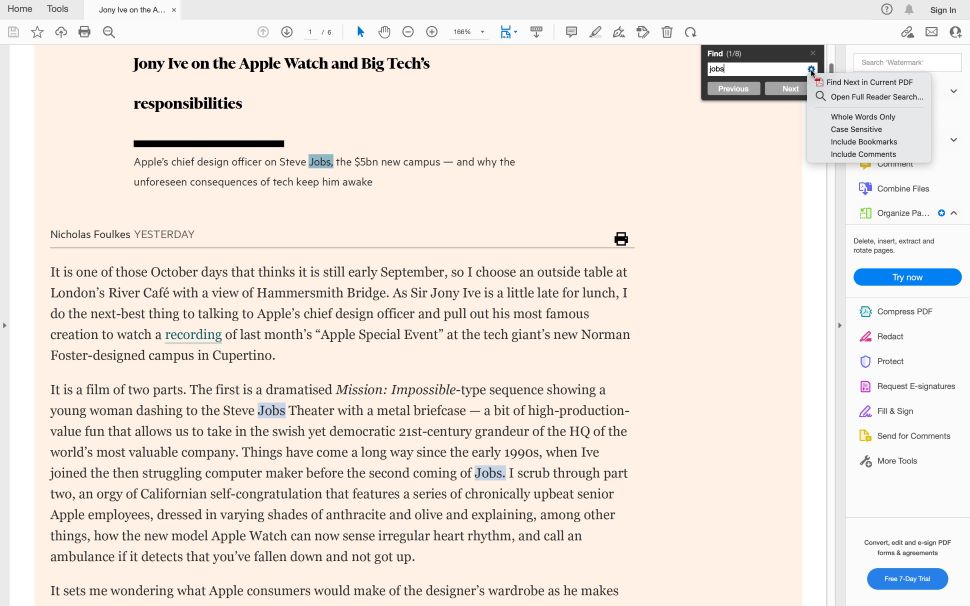Open the recording hyperlink in the article

coord(193,335)
